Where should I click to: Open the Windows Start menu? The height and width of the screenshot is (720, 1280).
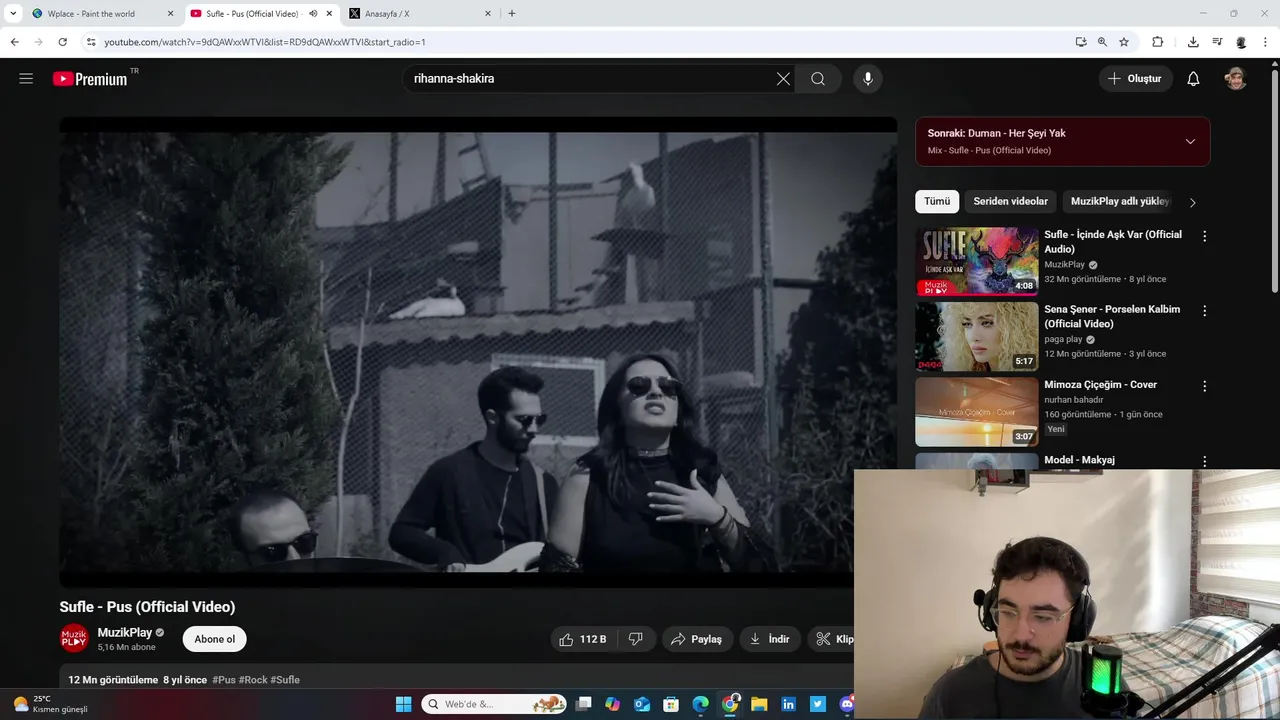pos(403,704)
